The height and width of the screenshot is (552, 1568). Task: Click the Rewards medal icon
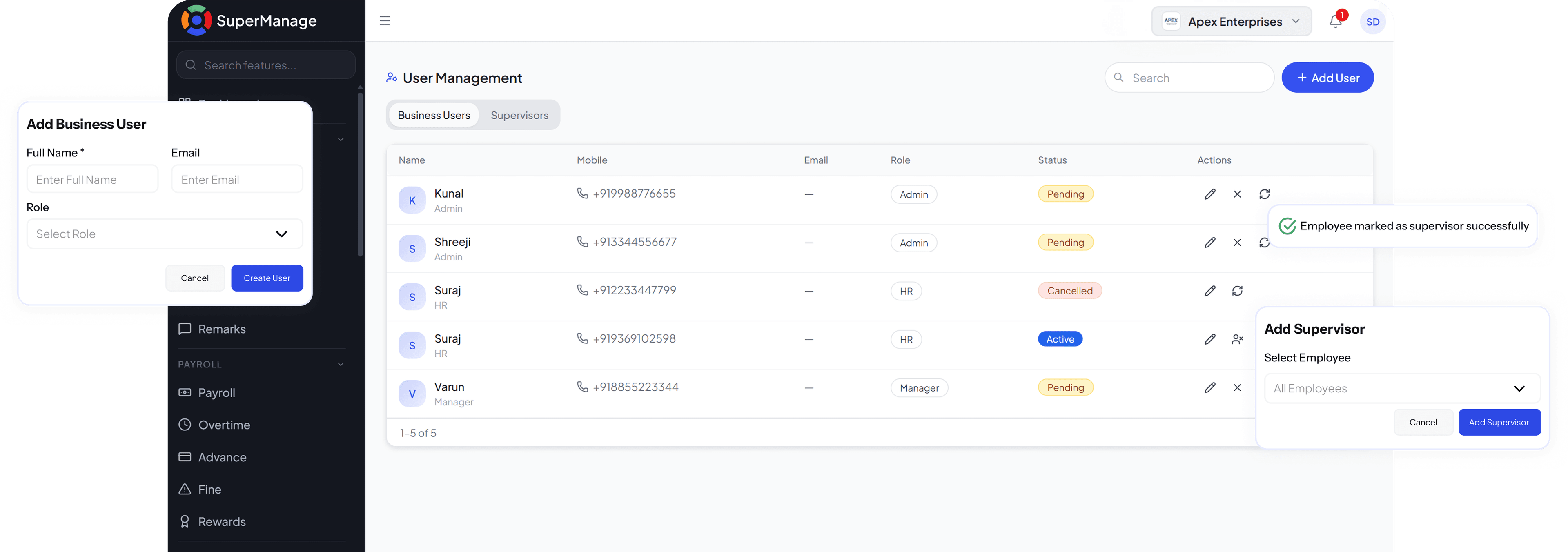[x=185, y=521]
